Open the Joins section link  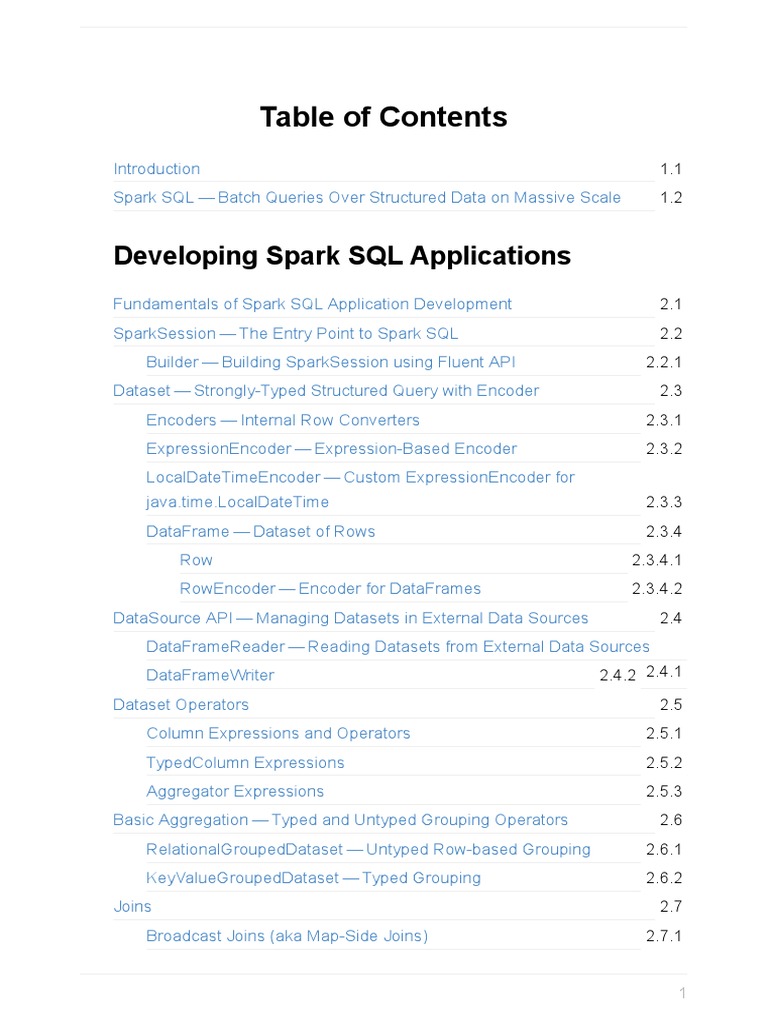pos(132,907)
